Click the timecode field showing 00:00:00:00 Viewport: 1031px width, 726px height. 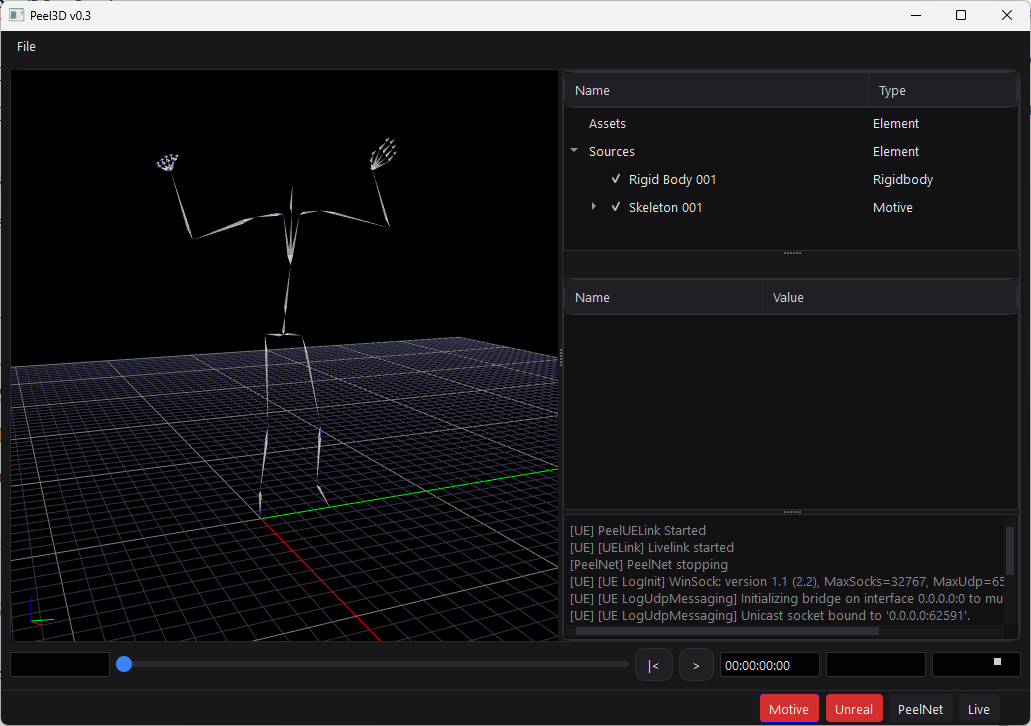769,665
